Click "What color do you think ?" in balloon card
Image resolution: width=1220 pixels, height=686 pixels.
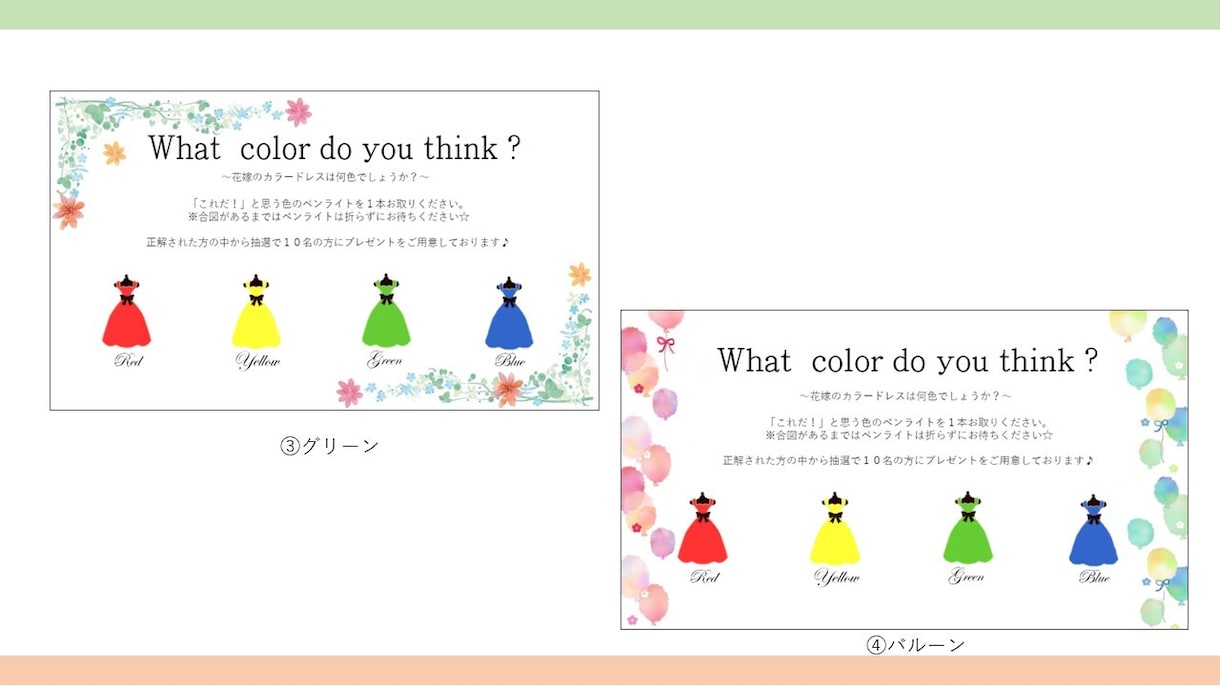[x=908, y=361]
